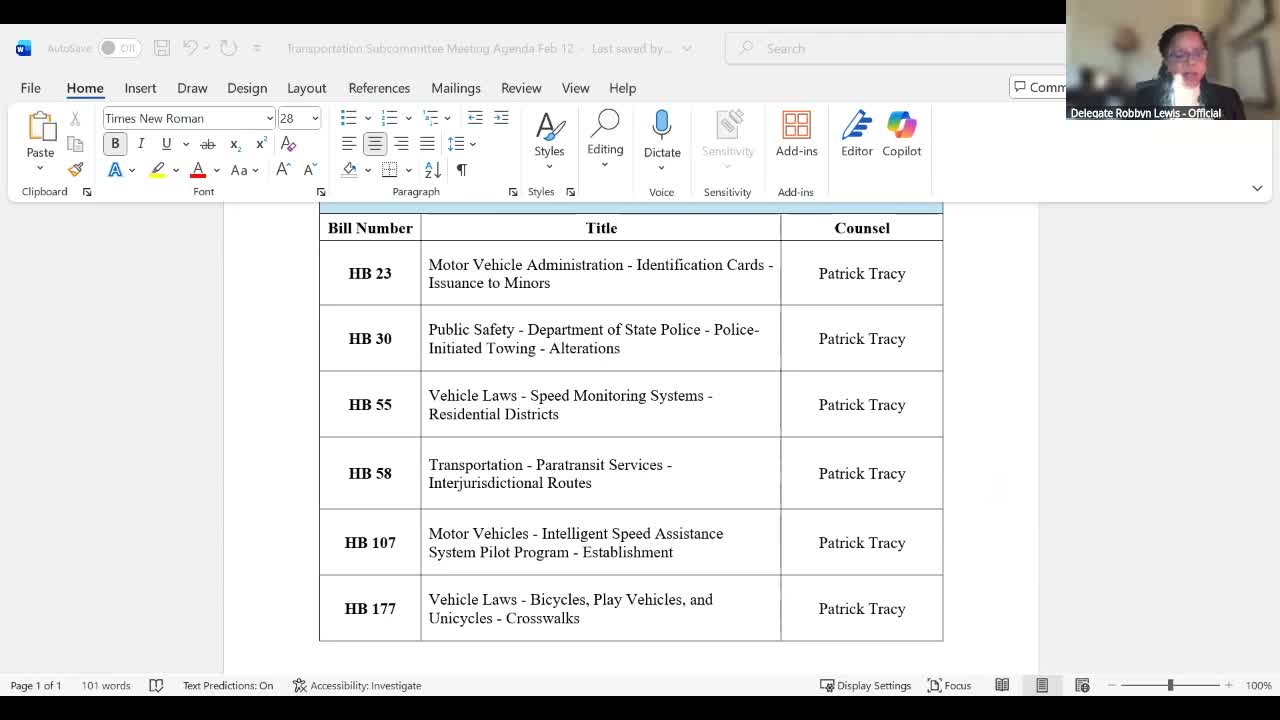Sort the selection alphabetically

(433, 170)
